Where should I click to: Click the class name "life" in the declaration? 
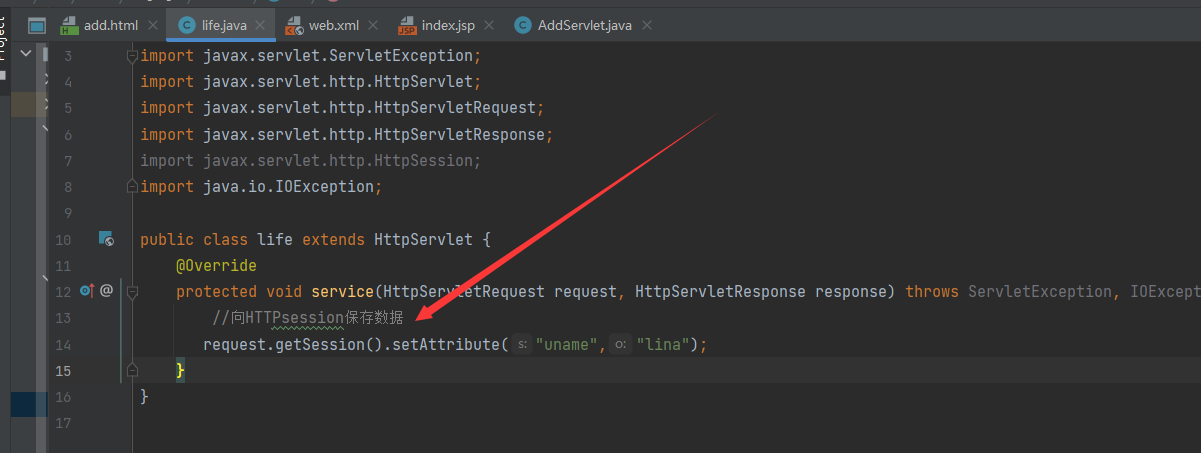(x=275, y=240)
